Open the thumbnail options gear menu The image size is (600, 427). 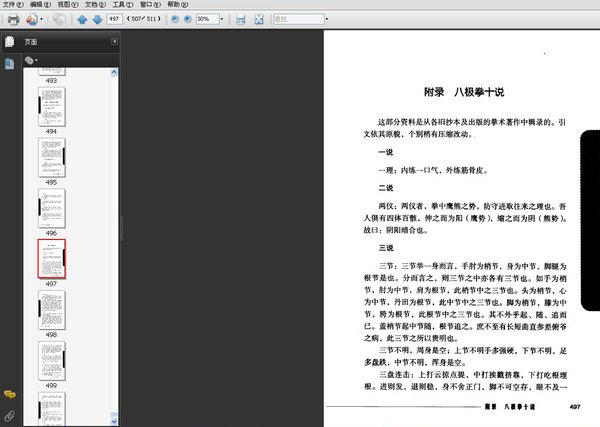click(x=31, y=60)
